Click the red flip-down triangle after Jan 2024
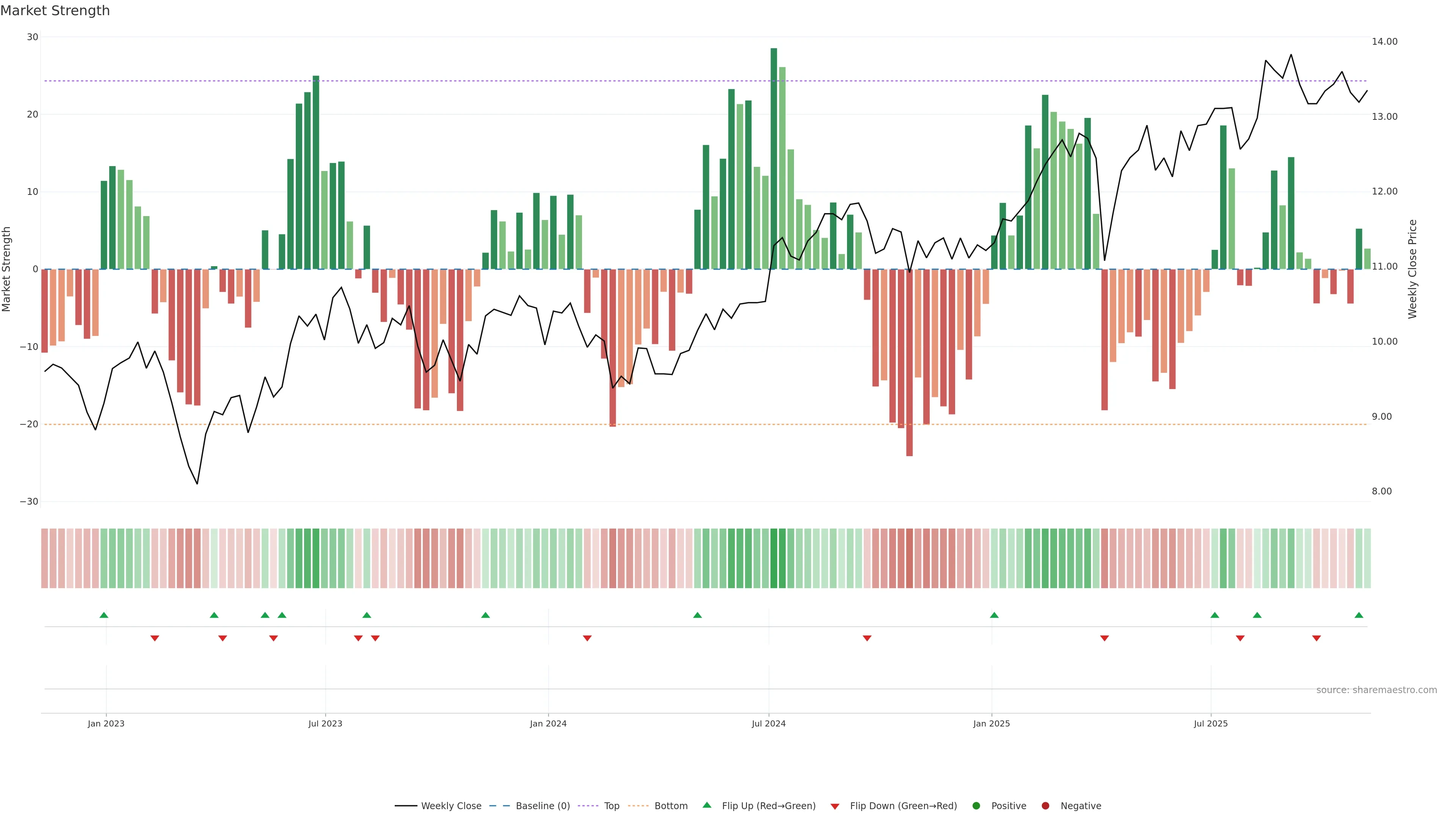 point(587,638)
